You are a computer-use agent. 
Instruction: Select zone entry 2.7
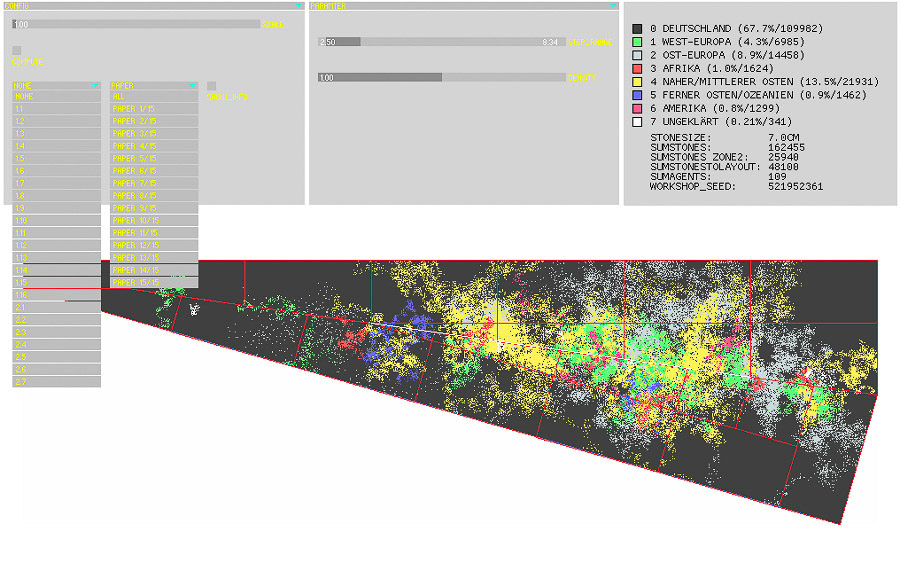[56, 382]
